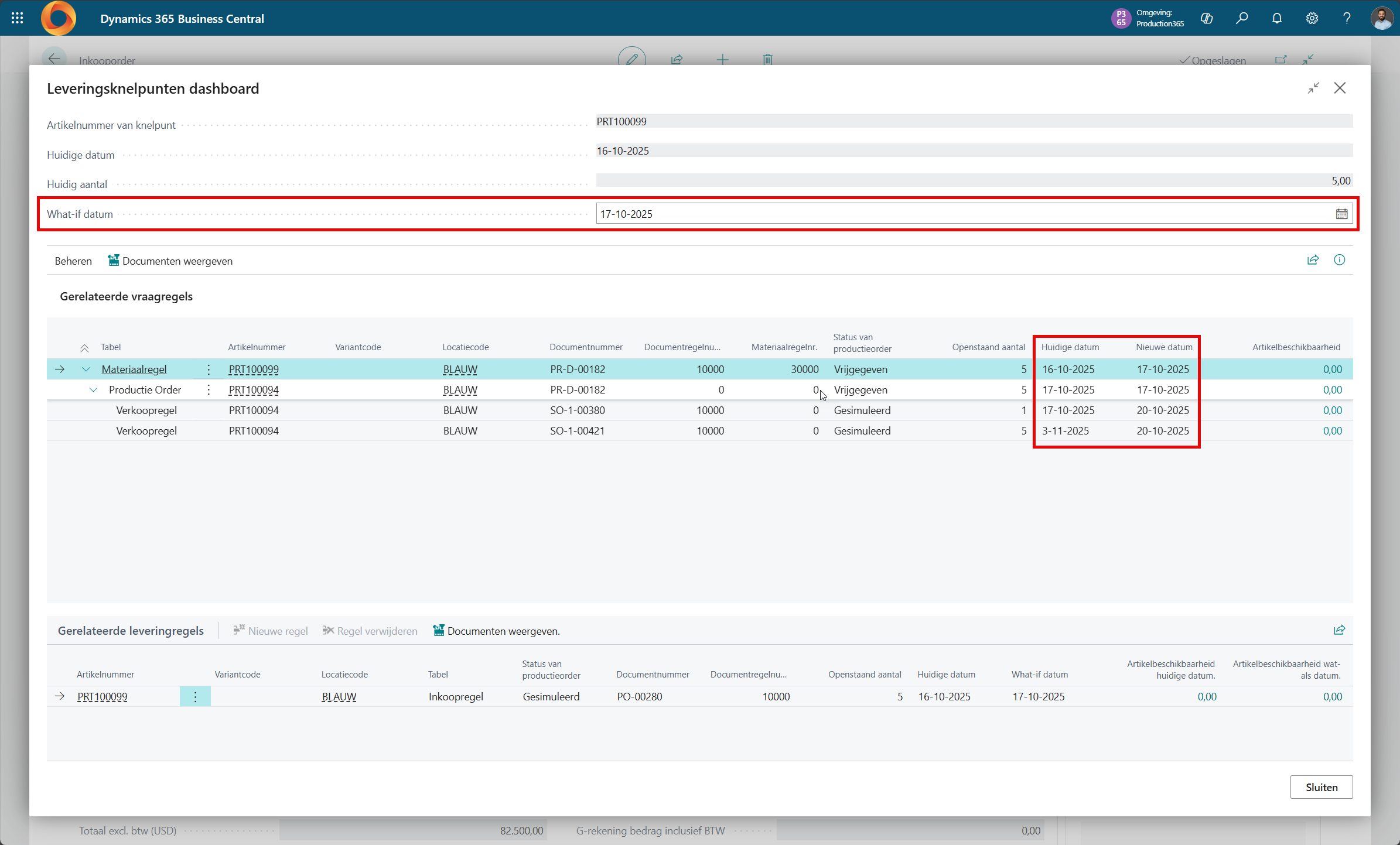Click the Copilot icon in header

click(1206, 18)
